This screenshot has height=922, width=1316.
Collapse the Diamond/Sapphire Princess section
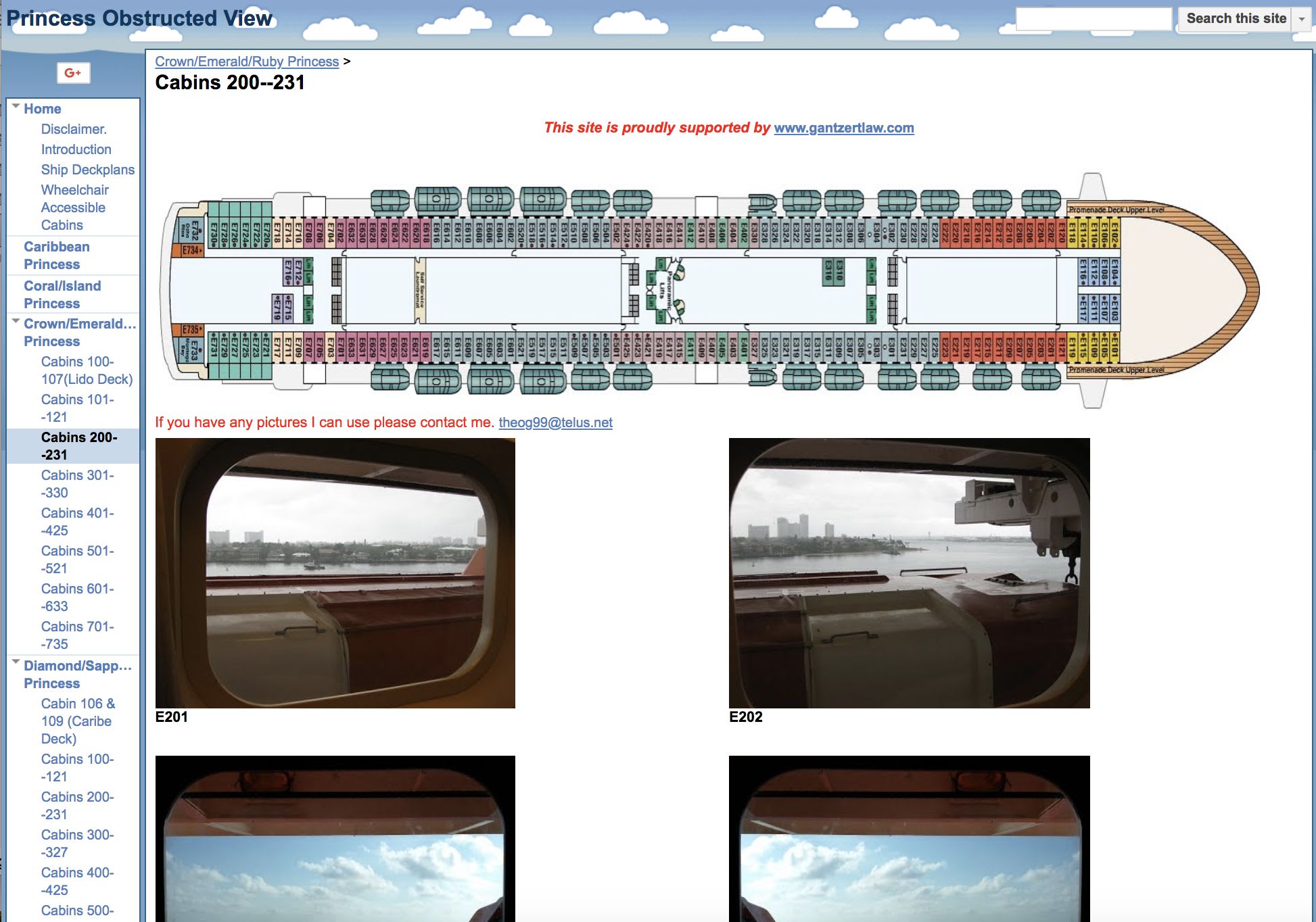16,662
